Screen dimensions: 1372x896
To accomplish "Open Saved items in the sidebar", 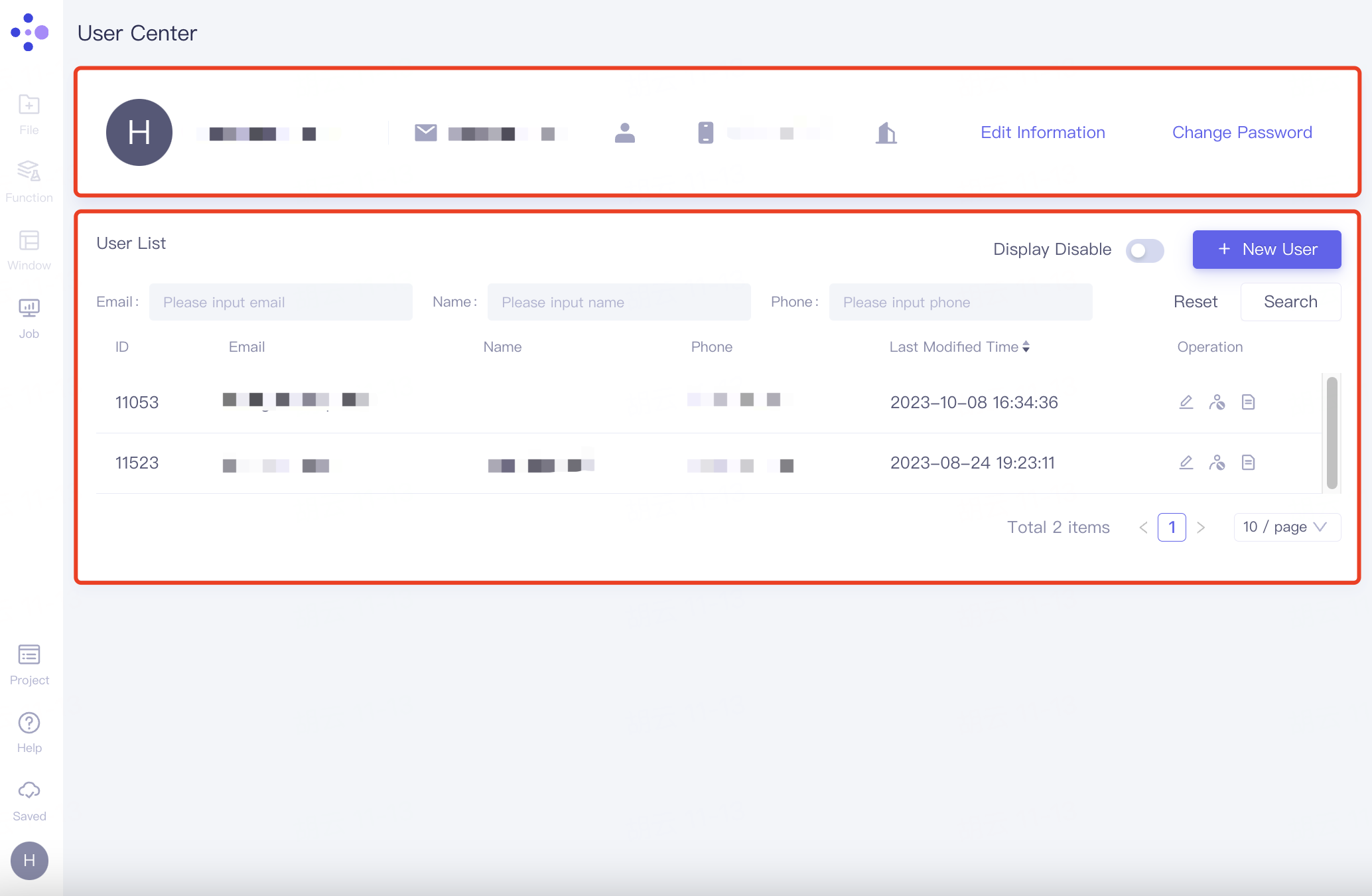I will [x=29, y=798].
